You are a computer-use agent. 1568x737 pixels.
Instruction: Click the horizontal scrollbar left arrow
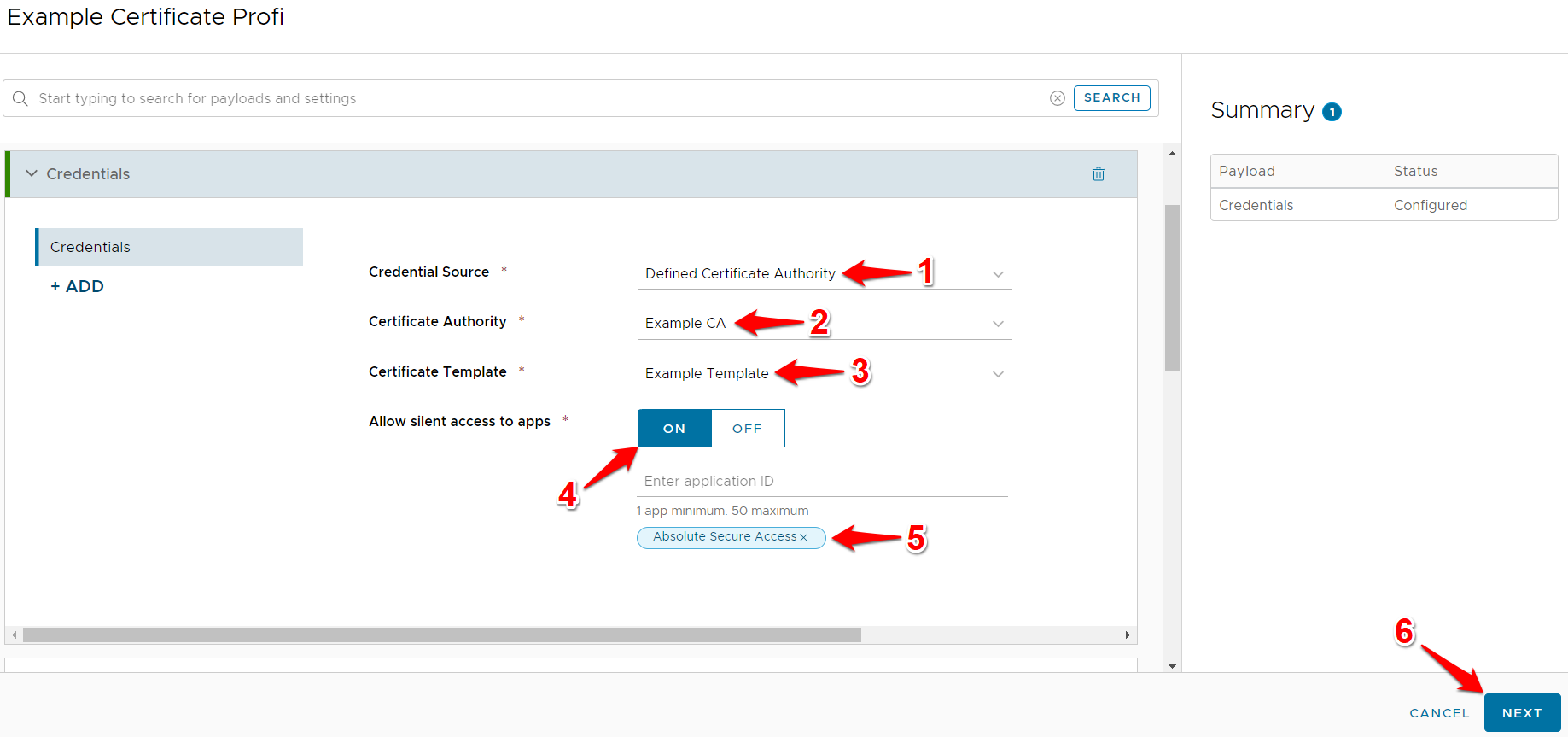point(14,635)
